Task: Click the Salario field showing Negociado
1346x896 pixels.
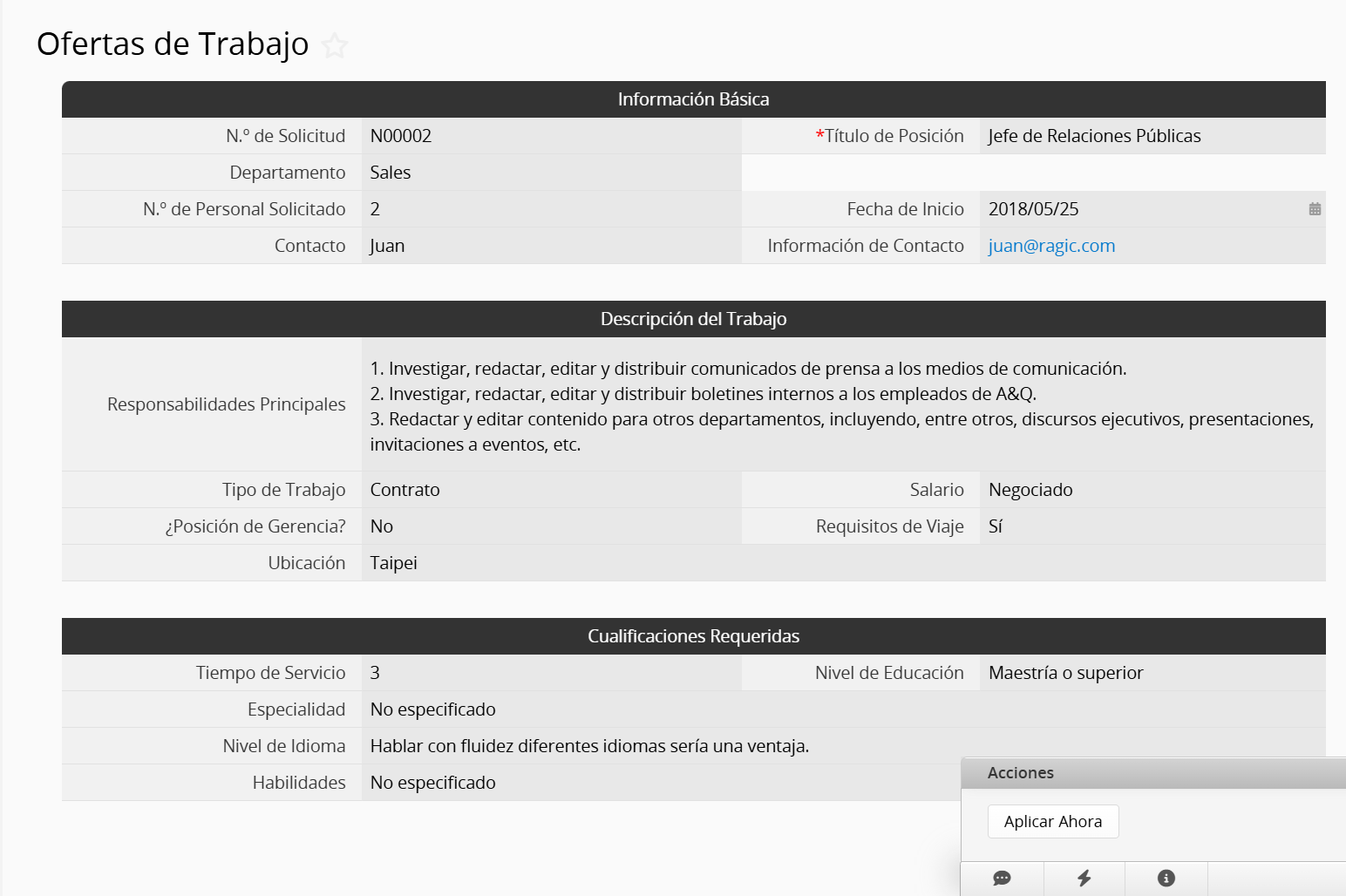Action: 1030,490
